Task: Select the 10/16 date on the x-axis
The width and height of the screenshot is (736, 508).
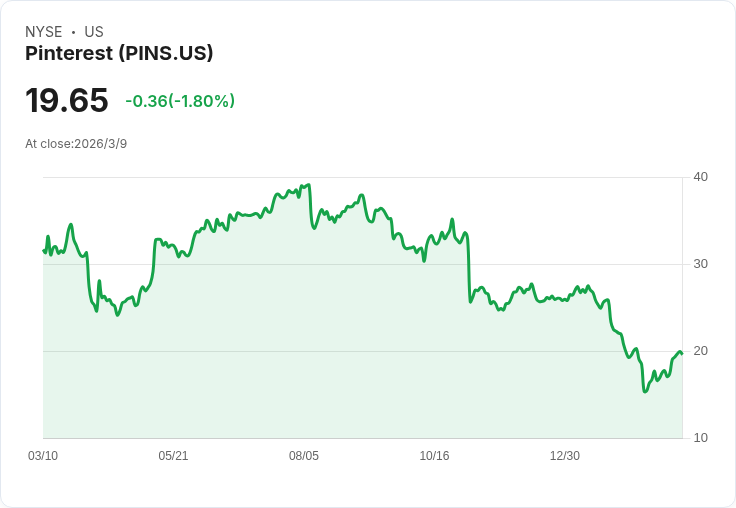Action: point(434,456)
